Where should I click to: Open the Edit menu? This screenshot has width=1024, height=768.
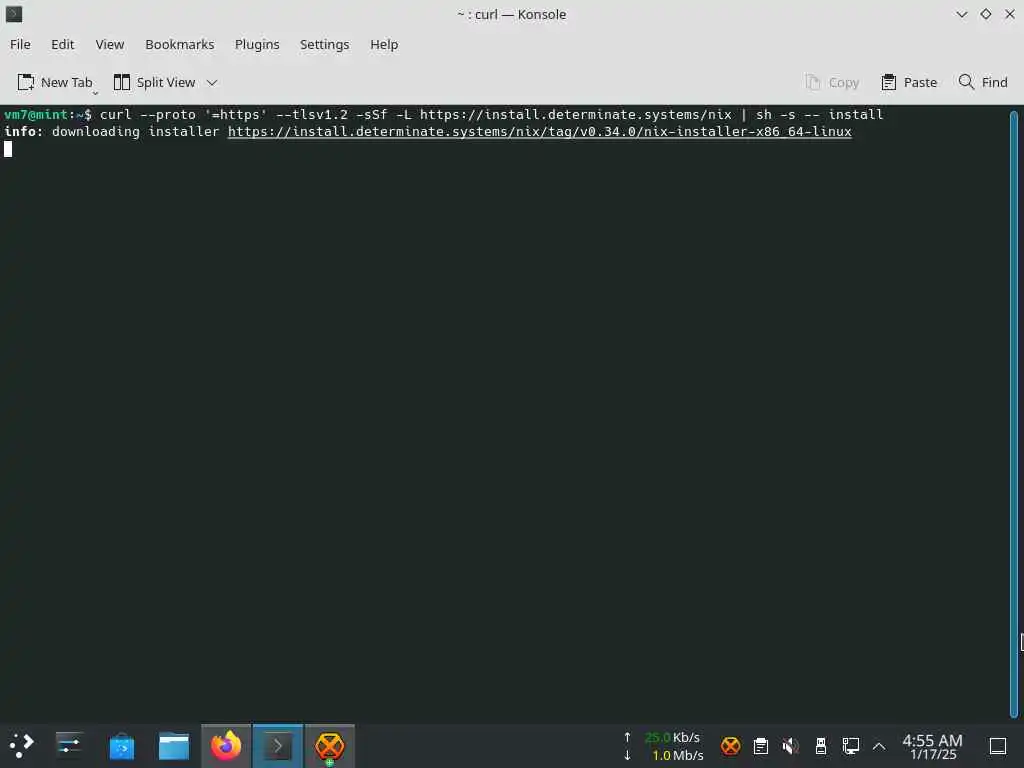(x=63, y=44)
